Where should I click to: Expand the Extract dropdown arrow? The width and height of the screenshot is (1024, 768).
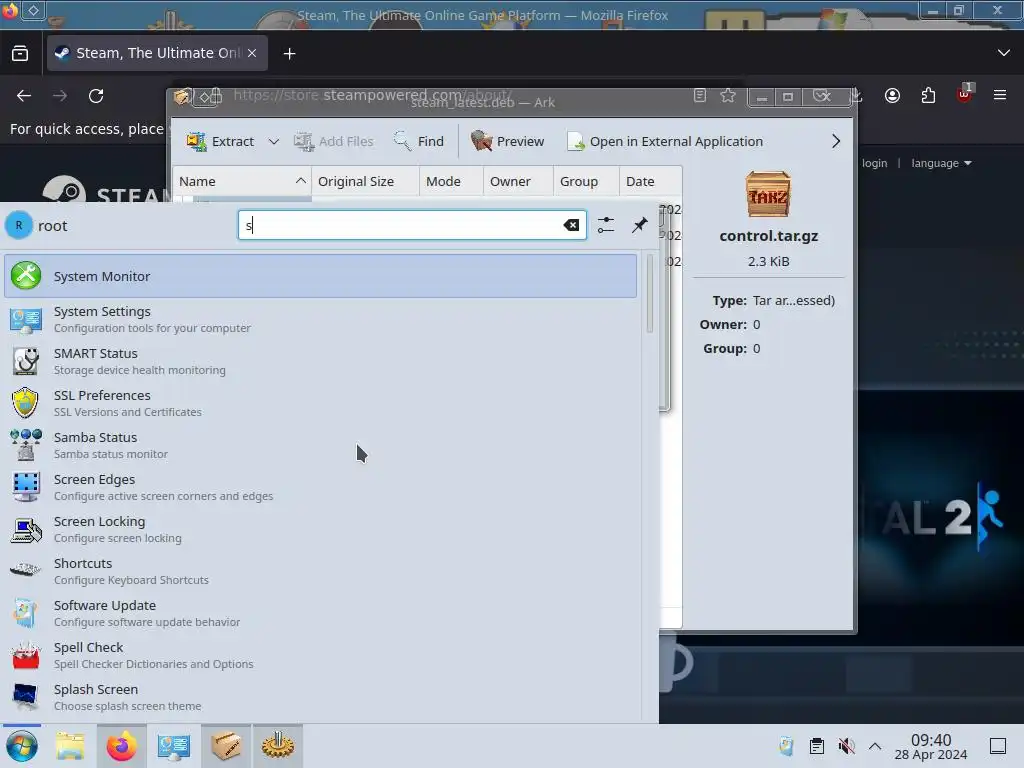click(274, 141)
